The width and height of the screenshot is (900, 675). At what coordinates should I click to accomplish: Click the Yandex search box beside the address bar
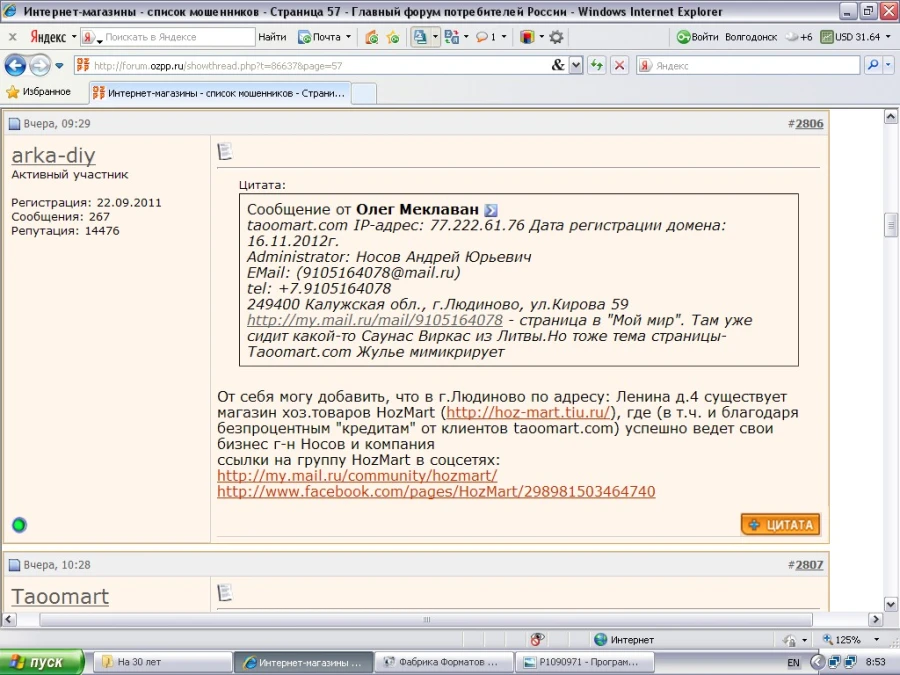[749, 65]
